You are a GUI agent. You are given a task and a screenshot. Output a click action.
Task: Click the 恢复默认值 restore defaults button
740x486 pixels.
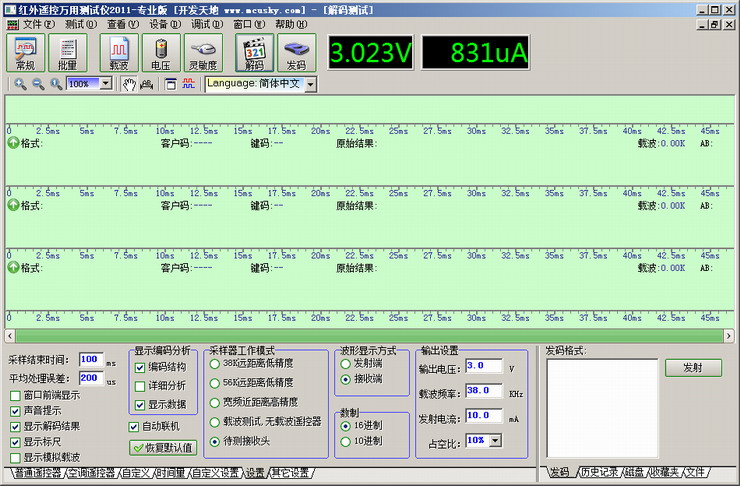pyautogui.click(x=163, y=447)
